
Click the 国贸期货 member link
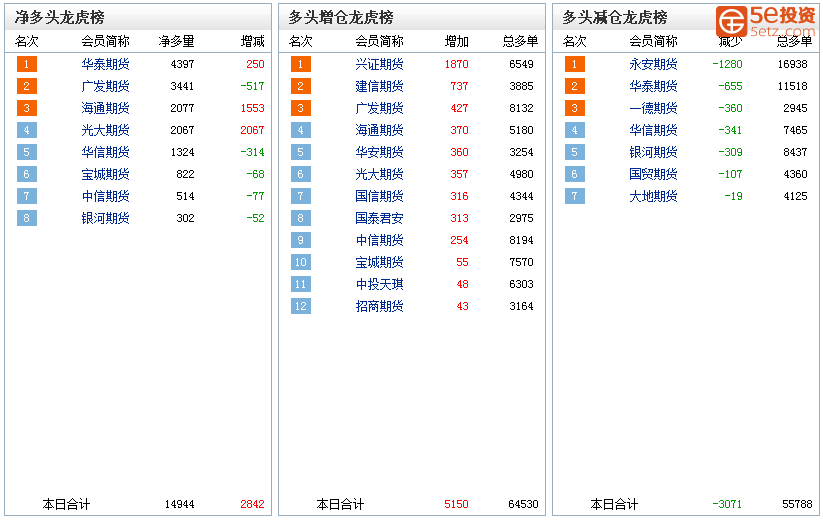[x=653, y=174]
